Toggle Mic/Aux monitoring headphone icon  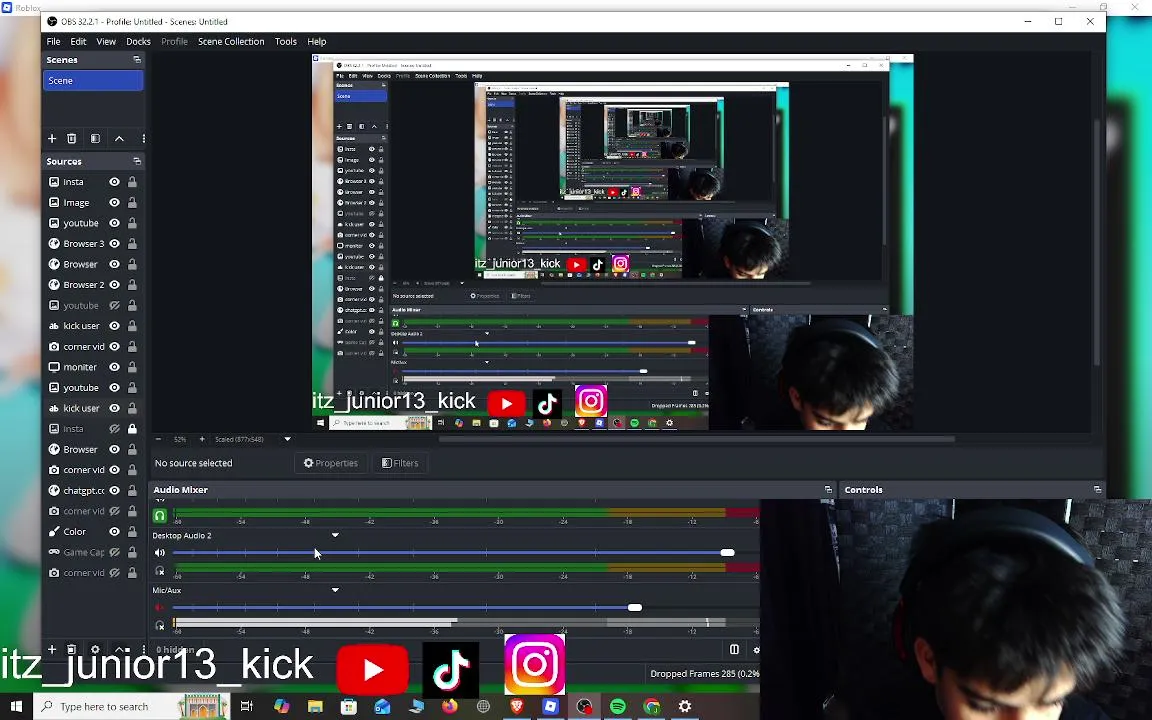tap(159, 625)
